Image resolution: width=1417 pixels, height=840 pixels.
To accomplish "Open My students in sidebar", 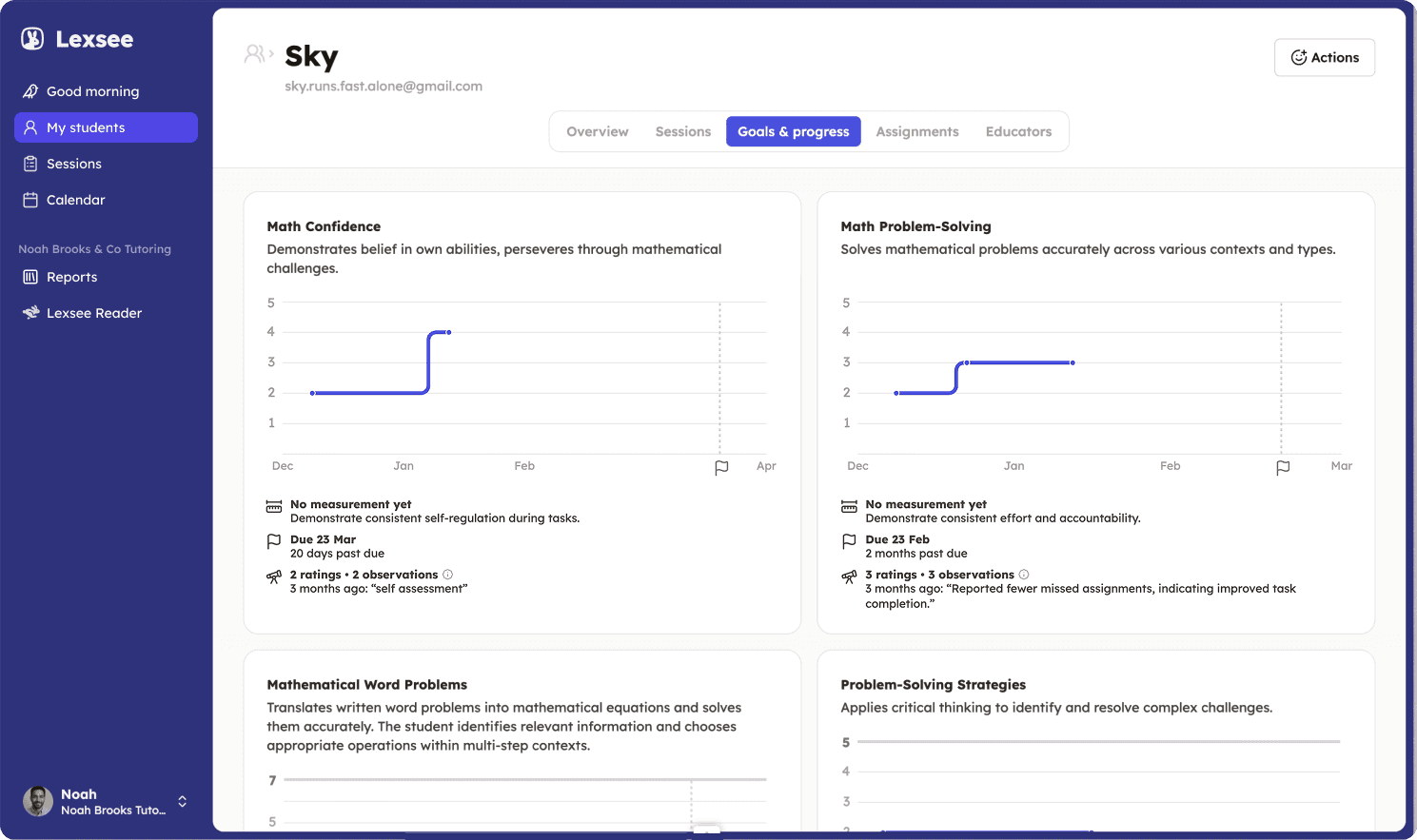I will [106, 127].
